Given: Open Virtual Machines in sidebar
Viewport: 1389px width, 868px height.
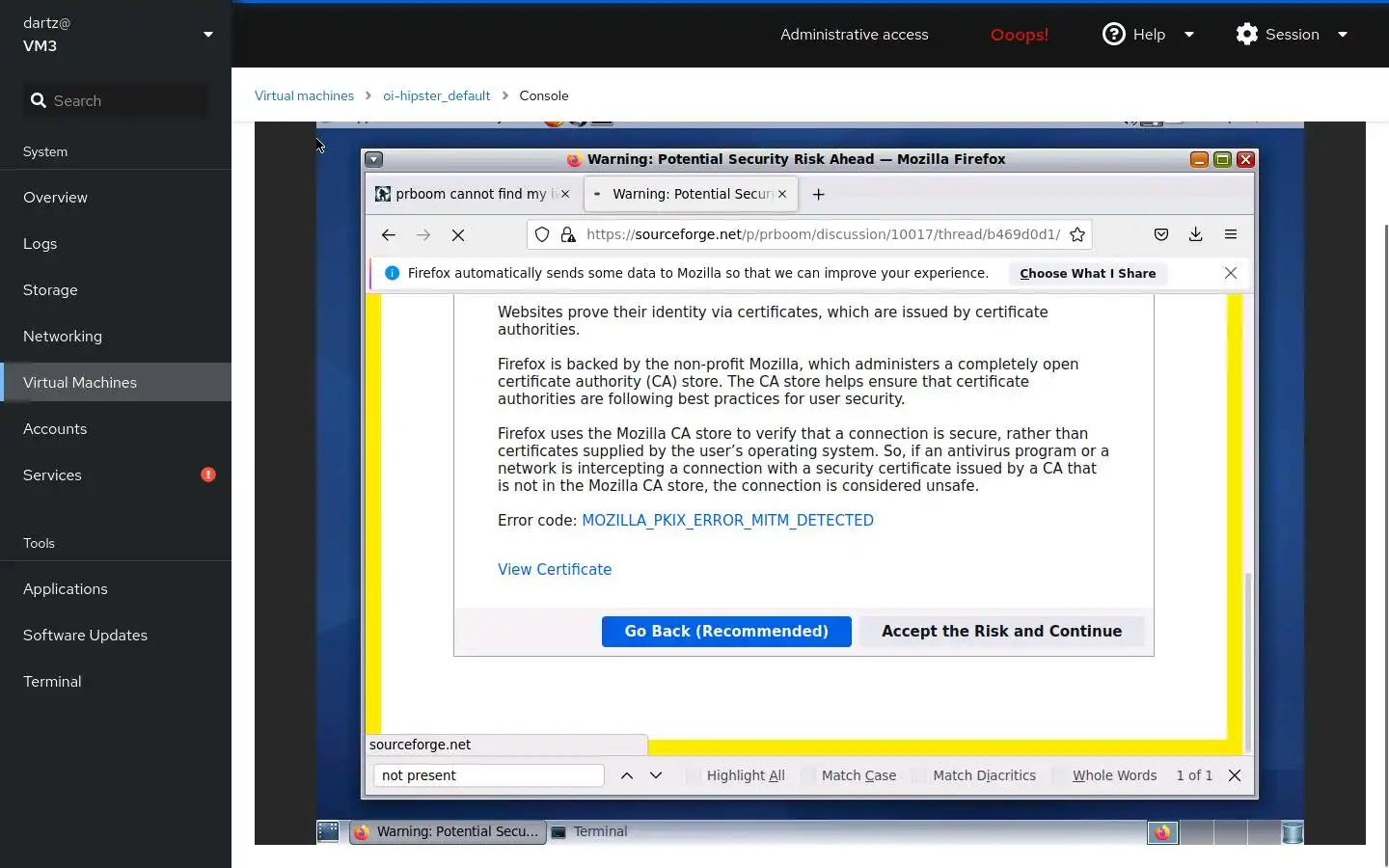Looking at the screenshot, I should [x=116, y=382].
